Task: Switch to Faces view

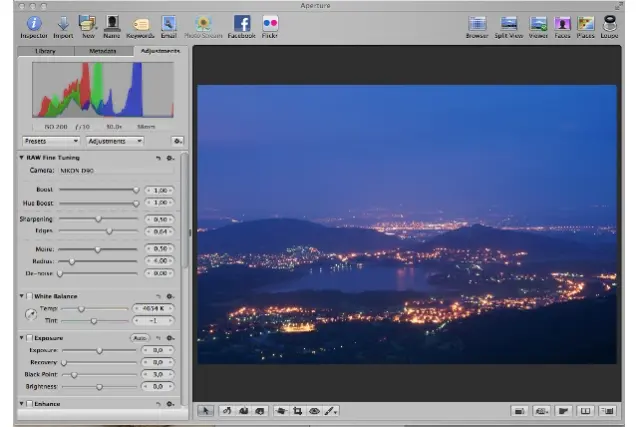Action: click(x=563, y=23)
